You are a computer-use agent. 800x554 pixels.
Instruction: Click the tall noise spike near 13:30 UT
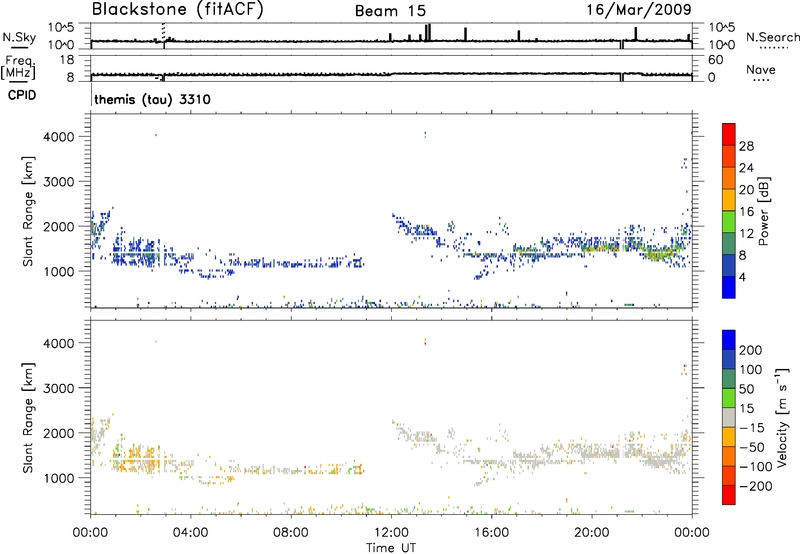pos(428,32)
